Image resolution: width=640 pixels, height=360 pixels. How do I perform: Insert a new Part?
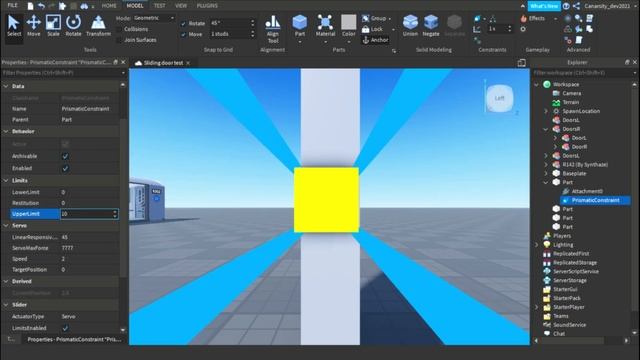[x=300, y=26]
